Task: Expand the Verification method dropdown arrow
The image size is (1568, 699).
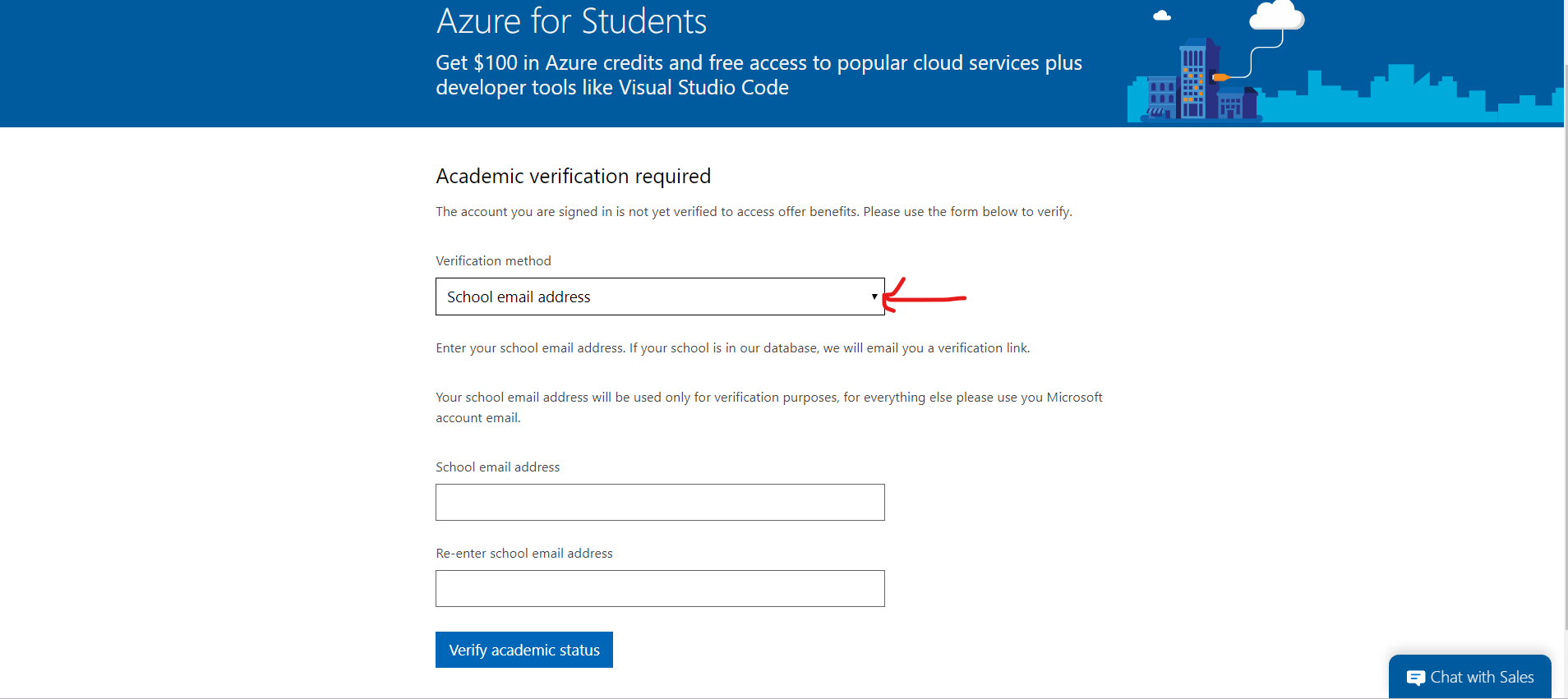Action: point(874,297)
